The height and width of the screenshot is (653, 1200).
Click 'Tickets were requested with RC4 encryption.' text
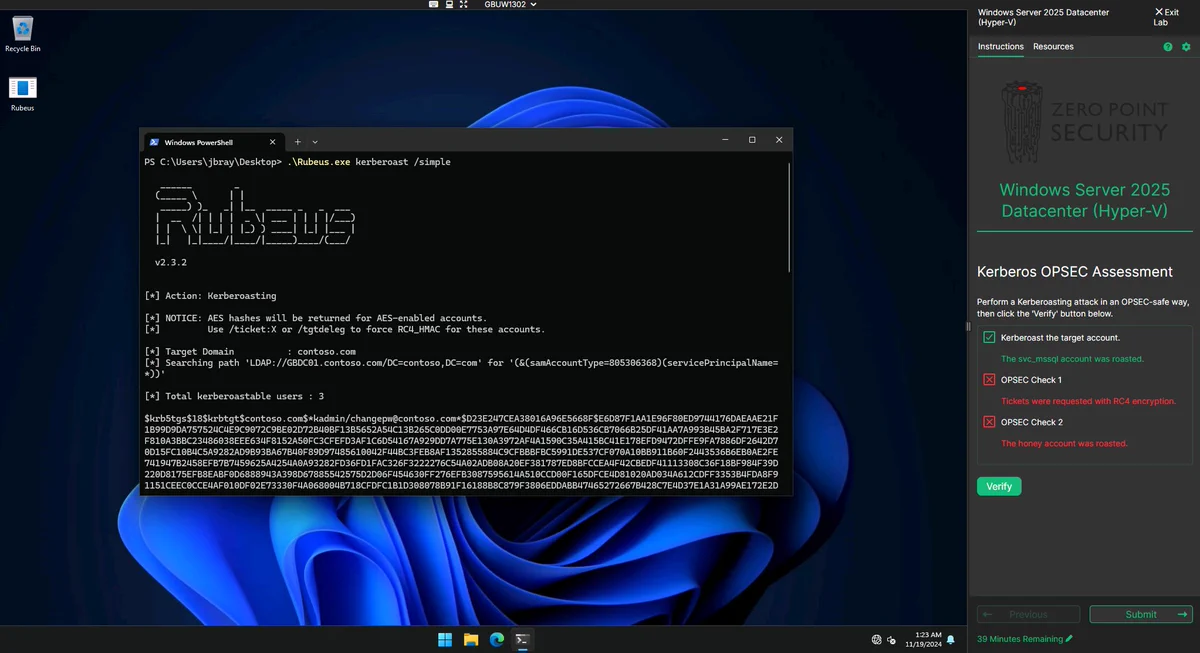click(x=1089, y=401)
